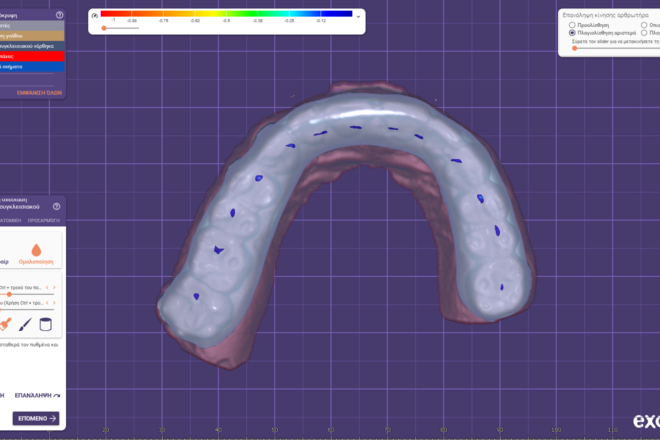This screenshot has width=660, height=440.
Task: Click the gauge icon beside the color scale
Action: tap(95, 16)
